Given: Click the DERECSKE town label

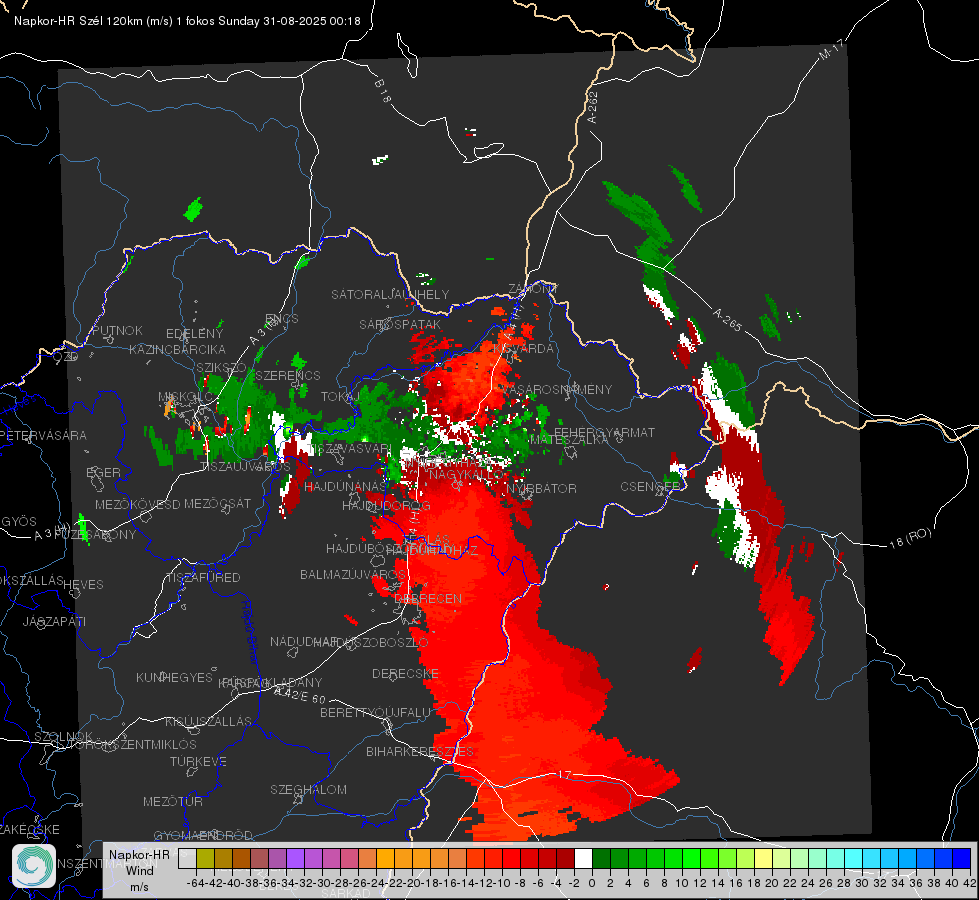Looking at the screenshot, I should pos(405,673).
